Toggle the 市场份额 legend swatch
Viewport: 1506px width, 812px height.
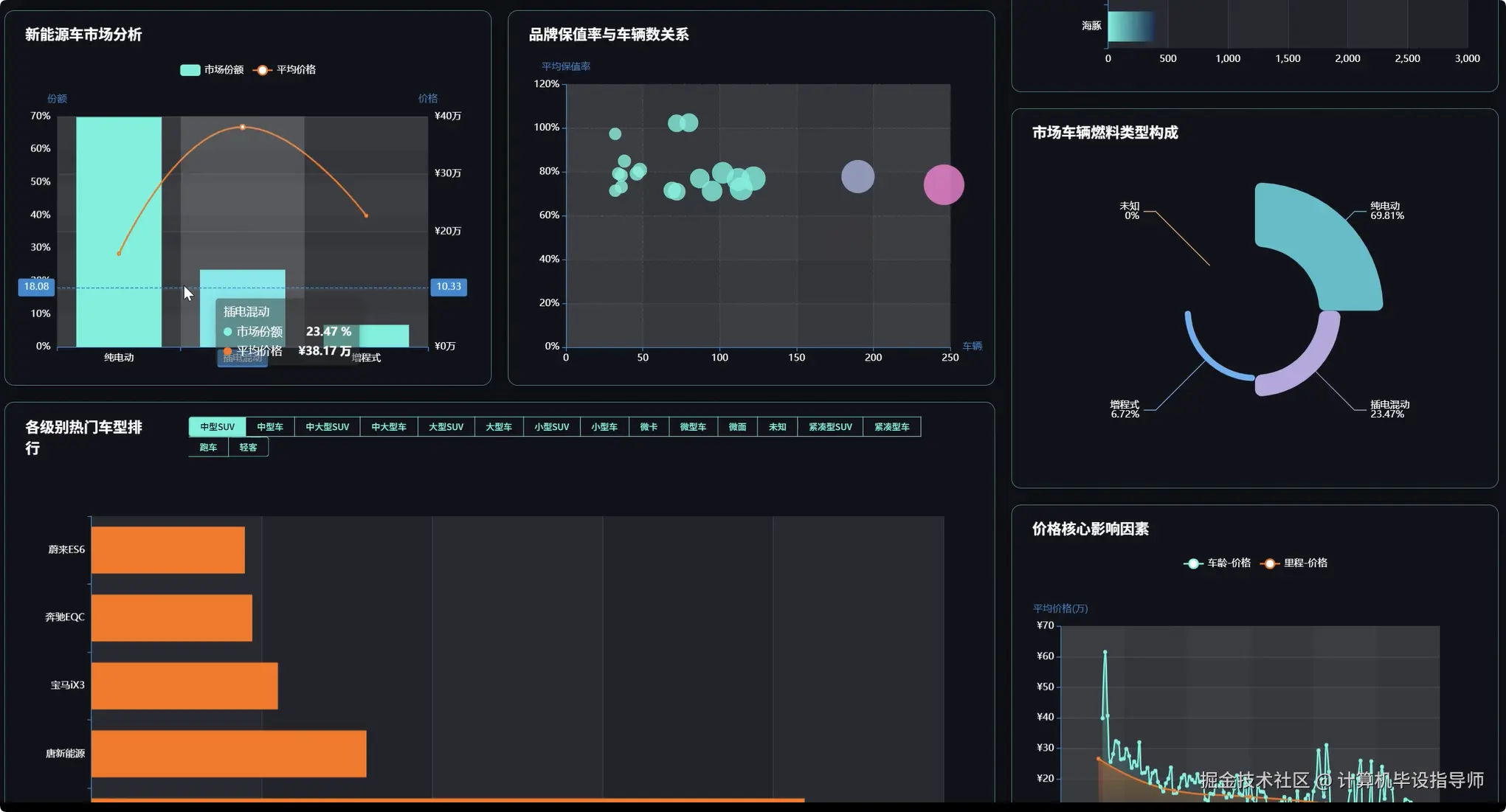tap(190, 70)
